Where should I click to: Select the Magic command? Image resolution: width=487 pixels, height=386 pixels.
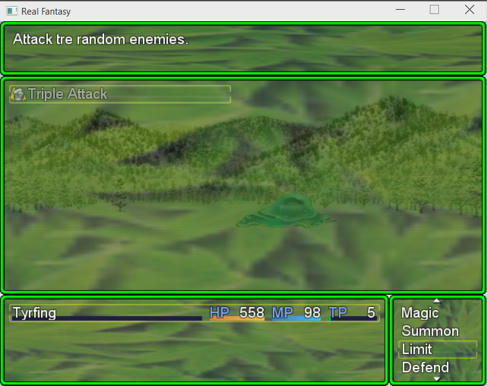(x=420, y=313)
